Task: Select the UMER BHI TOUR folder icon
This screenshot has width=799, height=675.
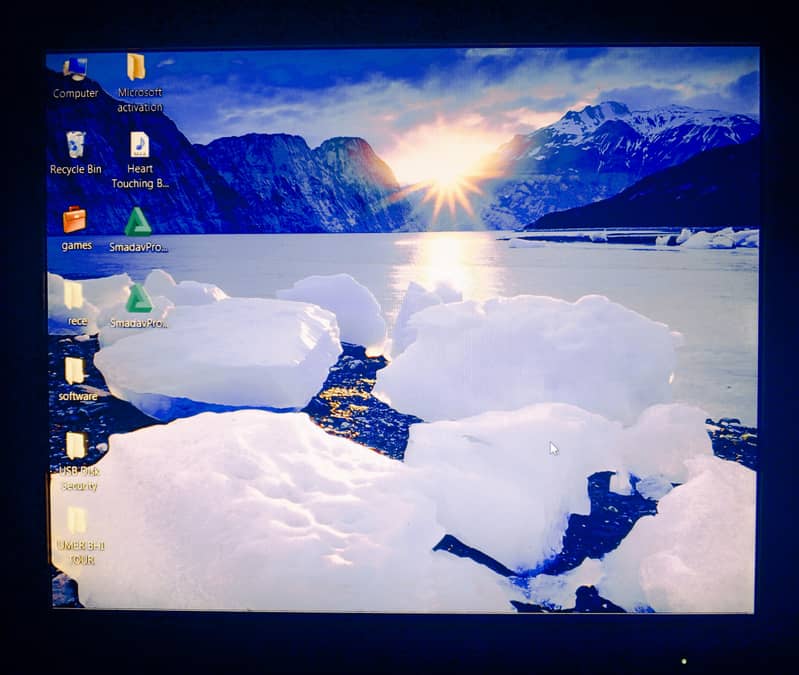Action: pos(76,520)
